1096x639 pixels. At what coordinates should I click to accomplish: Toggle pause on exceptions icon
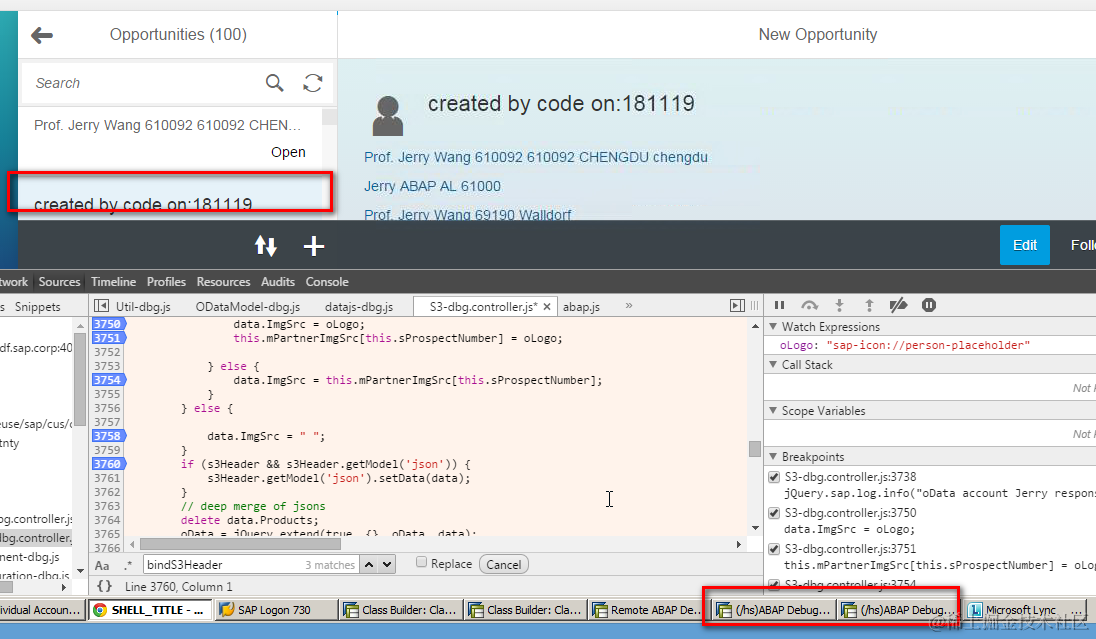click(x=928, y=305)
